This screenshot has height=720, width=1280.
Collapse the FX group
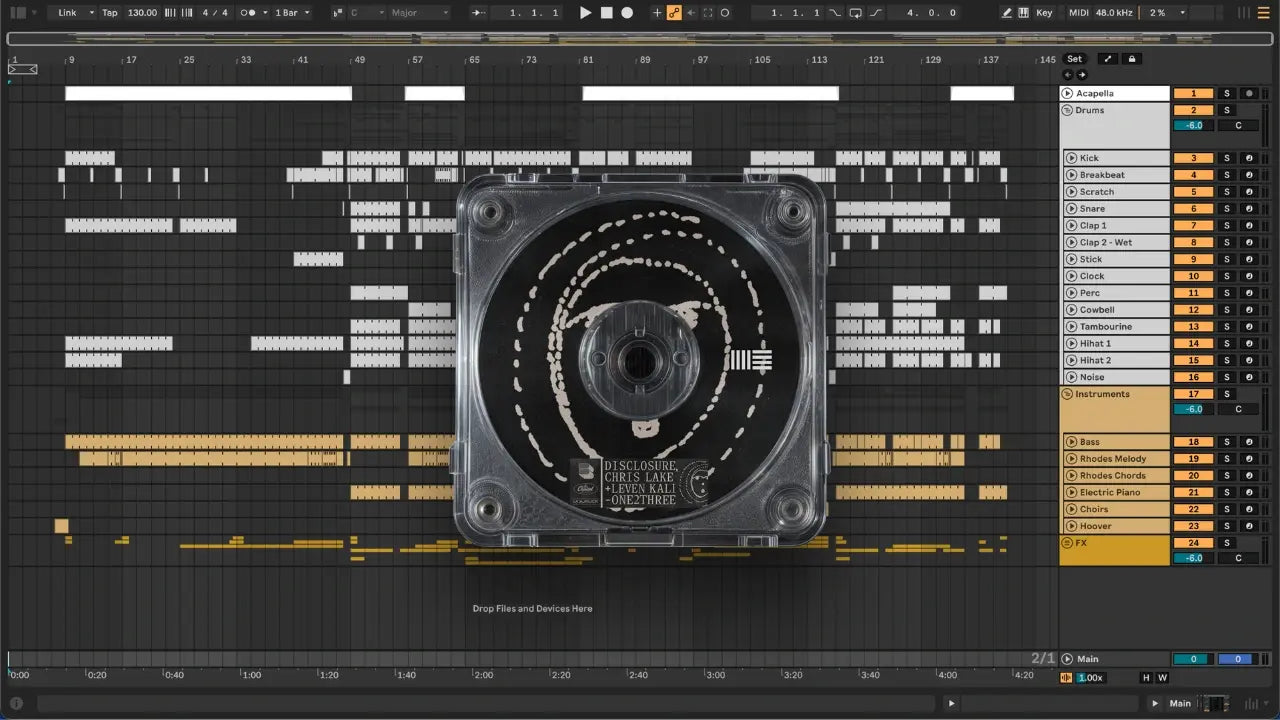(1067, 543)
